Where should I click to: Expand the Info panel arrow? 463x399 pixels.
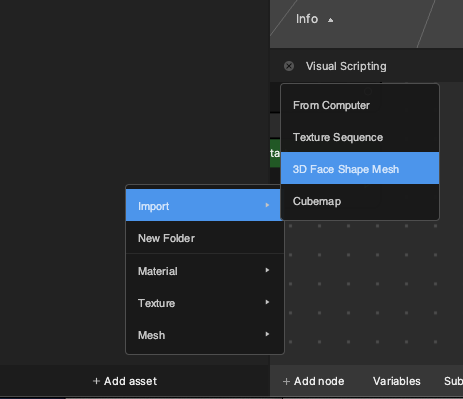tap(330, 20)
